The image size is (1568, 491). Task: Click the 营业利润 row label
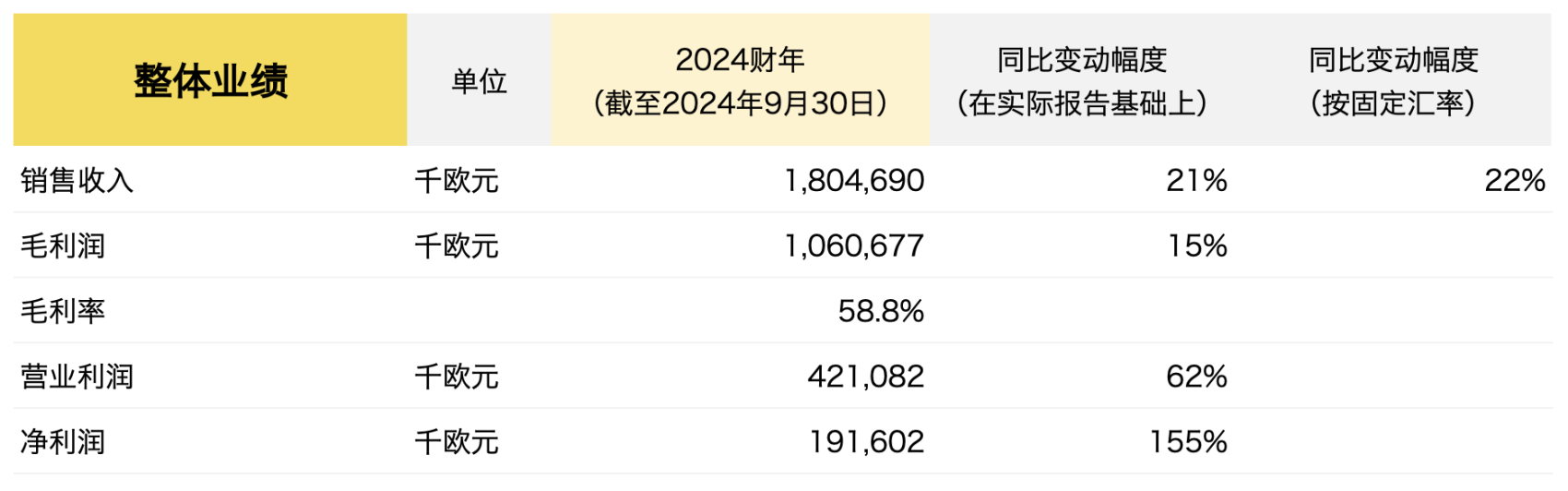77,377
